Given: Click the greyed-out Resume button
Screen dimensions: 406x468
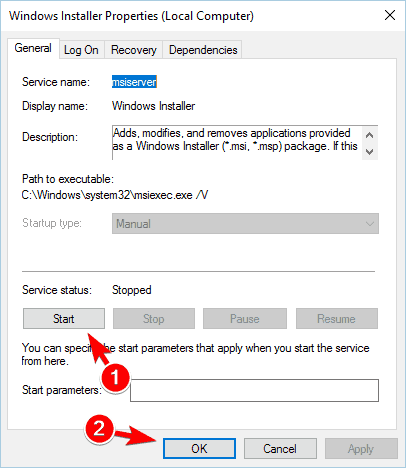Looking at the screenshot, I should (x=337, y=319).
